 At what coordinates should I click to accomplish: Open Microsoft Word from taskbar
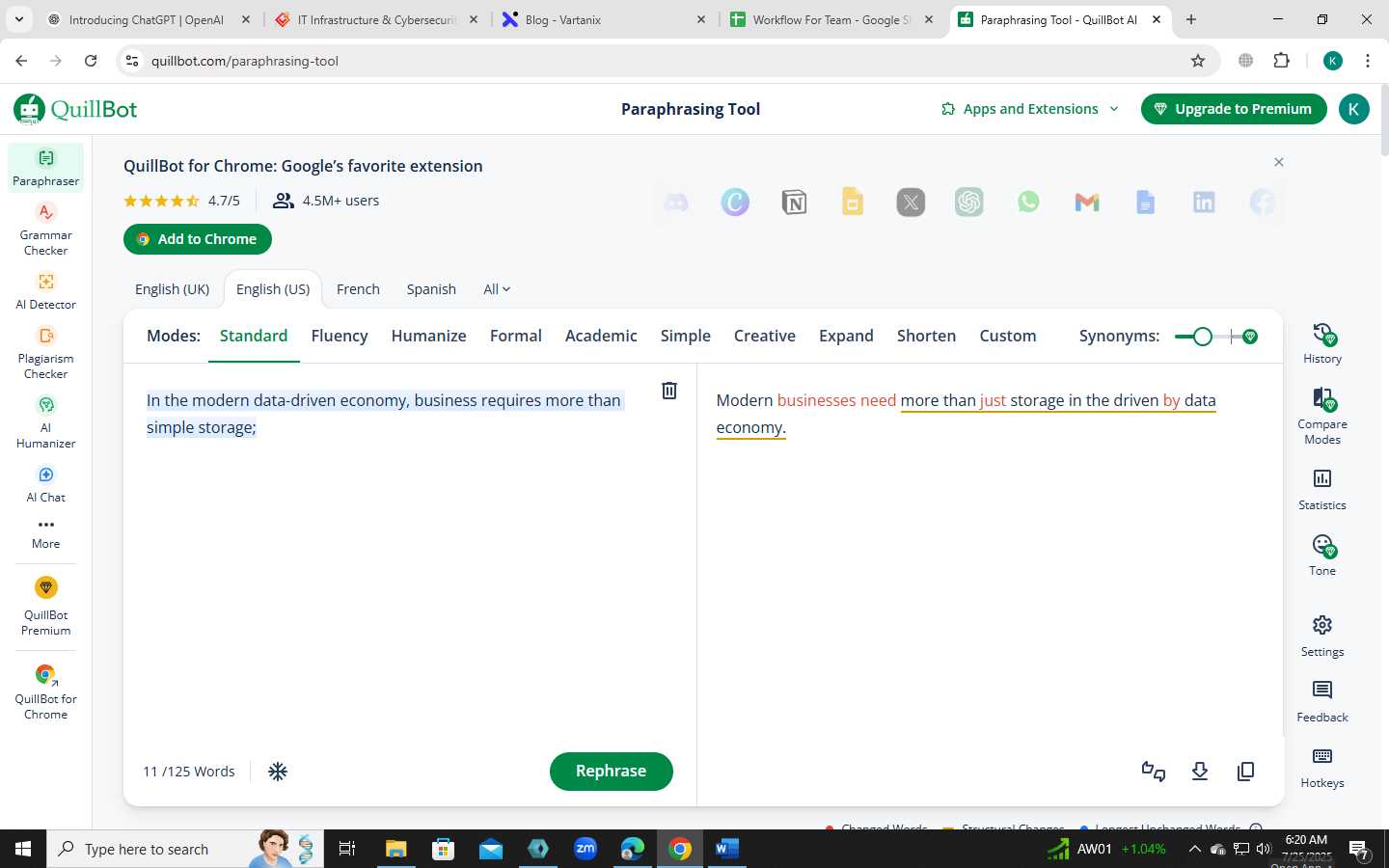click(x=727, y=849)
